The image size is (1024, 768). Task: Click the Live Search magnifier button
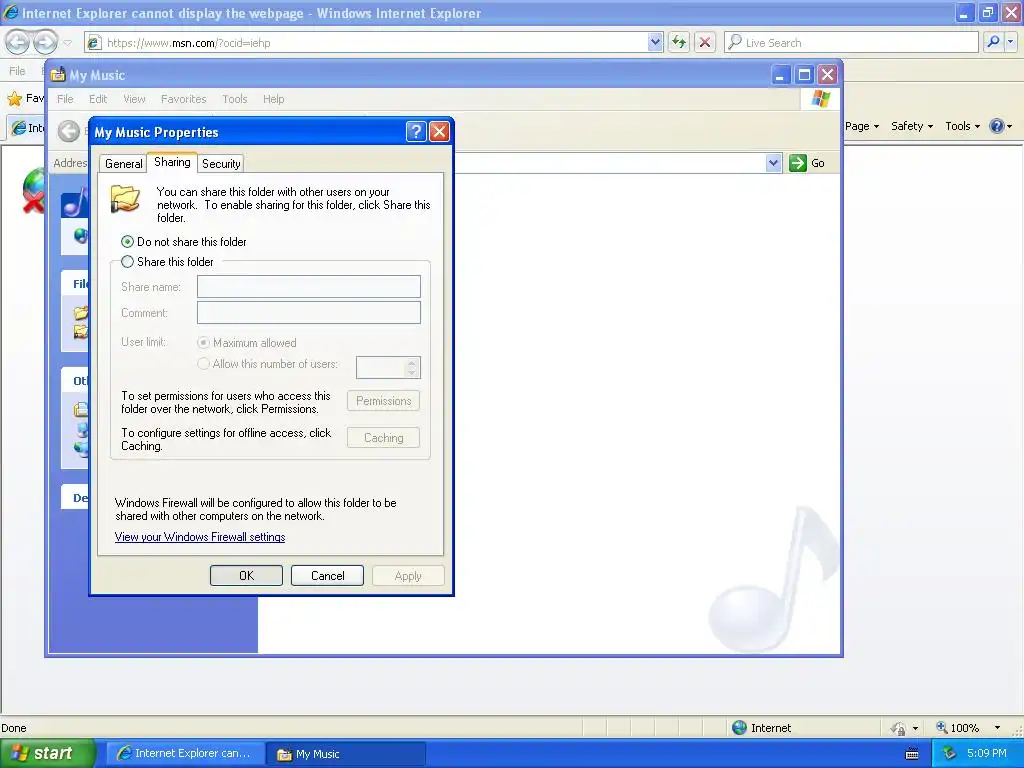click(993, 42)
